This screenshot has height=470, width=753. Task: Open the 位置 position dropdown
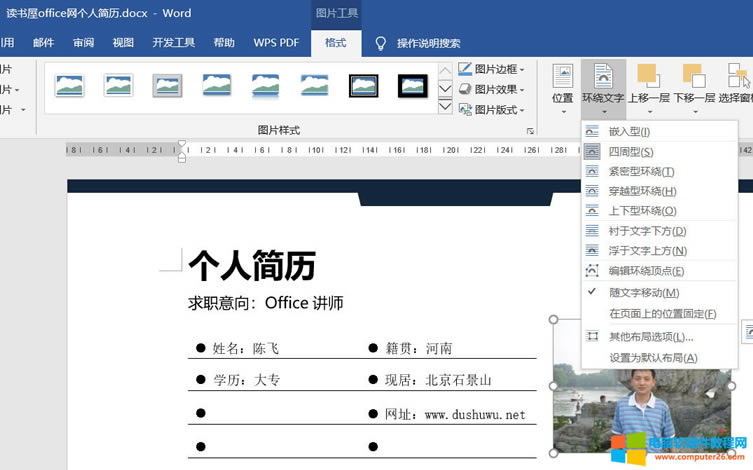pyautogui.click(x=562, y=84)
